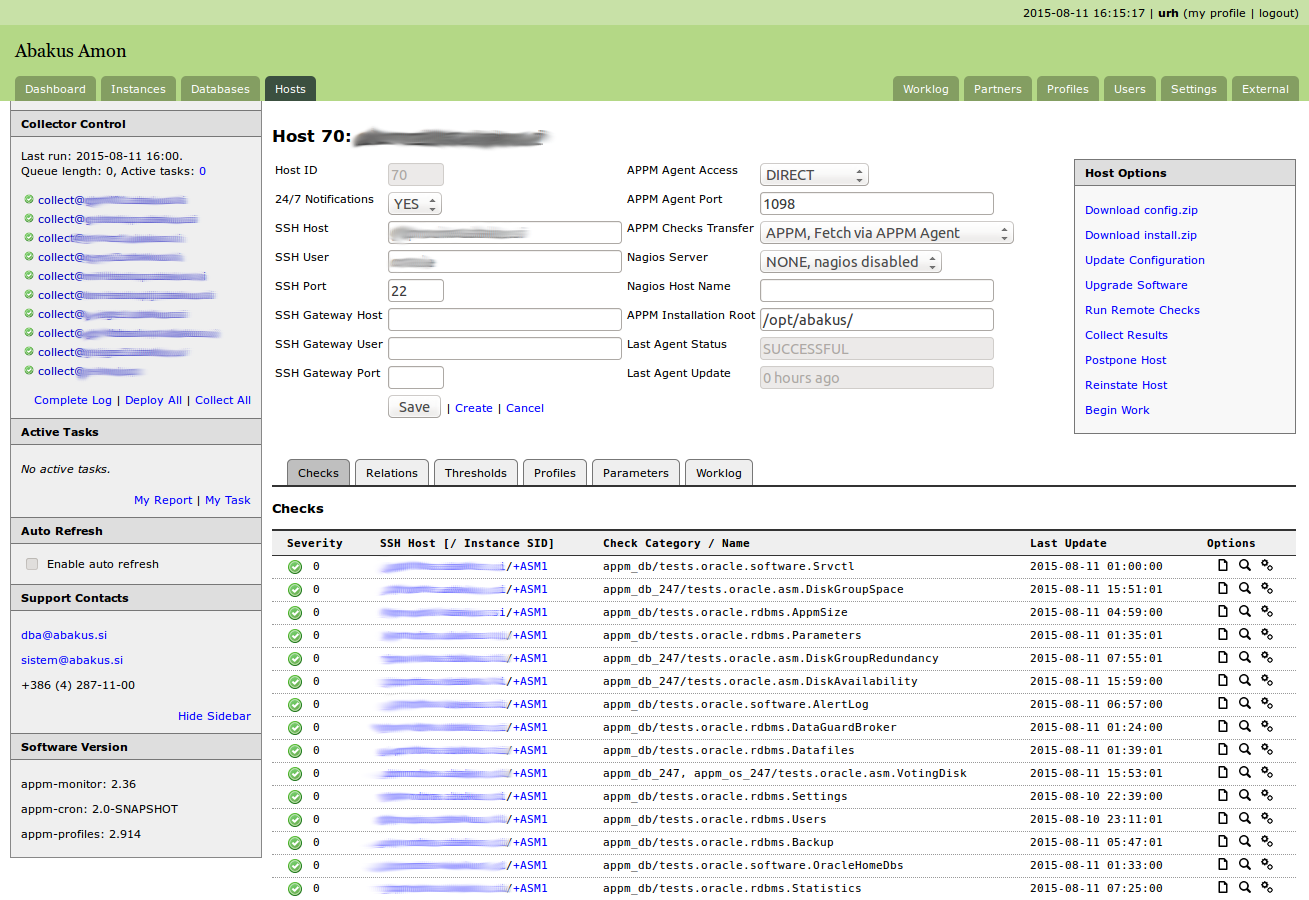This screenshot has height=900, width=1309.
Task: Open document icon for Srvctl check row
Action: (1222, 566)
